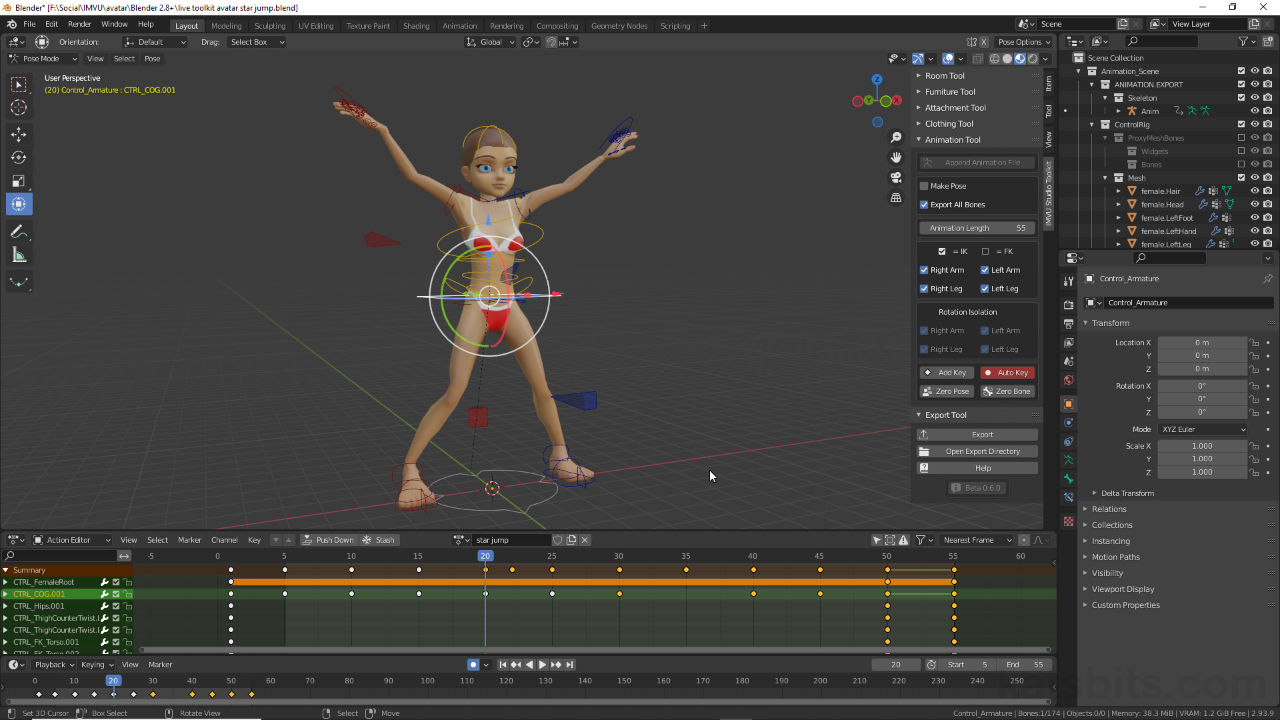Open the rotation Mode XYZ Euler dropdown
Image resolution: width=1280 pixels, height=720 pixels.
click(x=1203, y=429)
